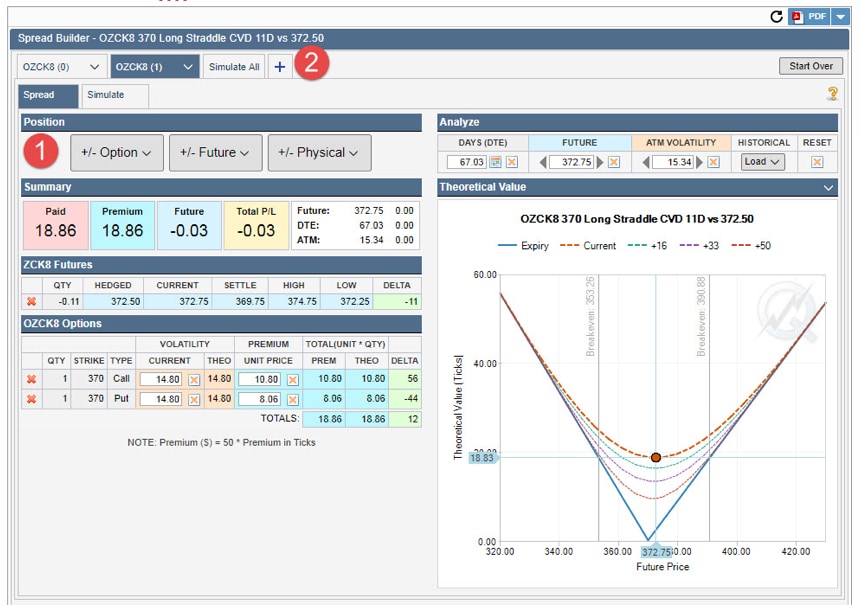Open the +/- Option dropdown

pos(117,153)
